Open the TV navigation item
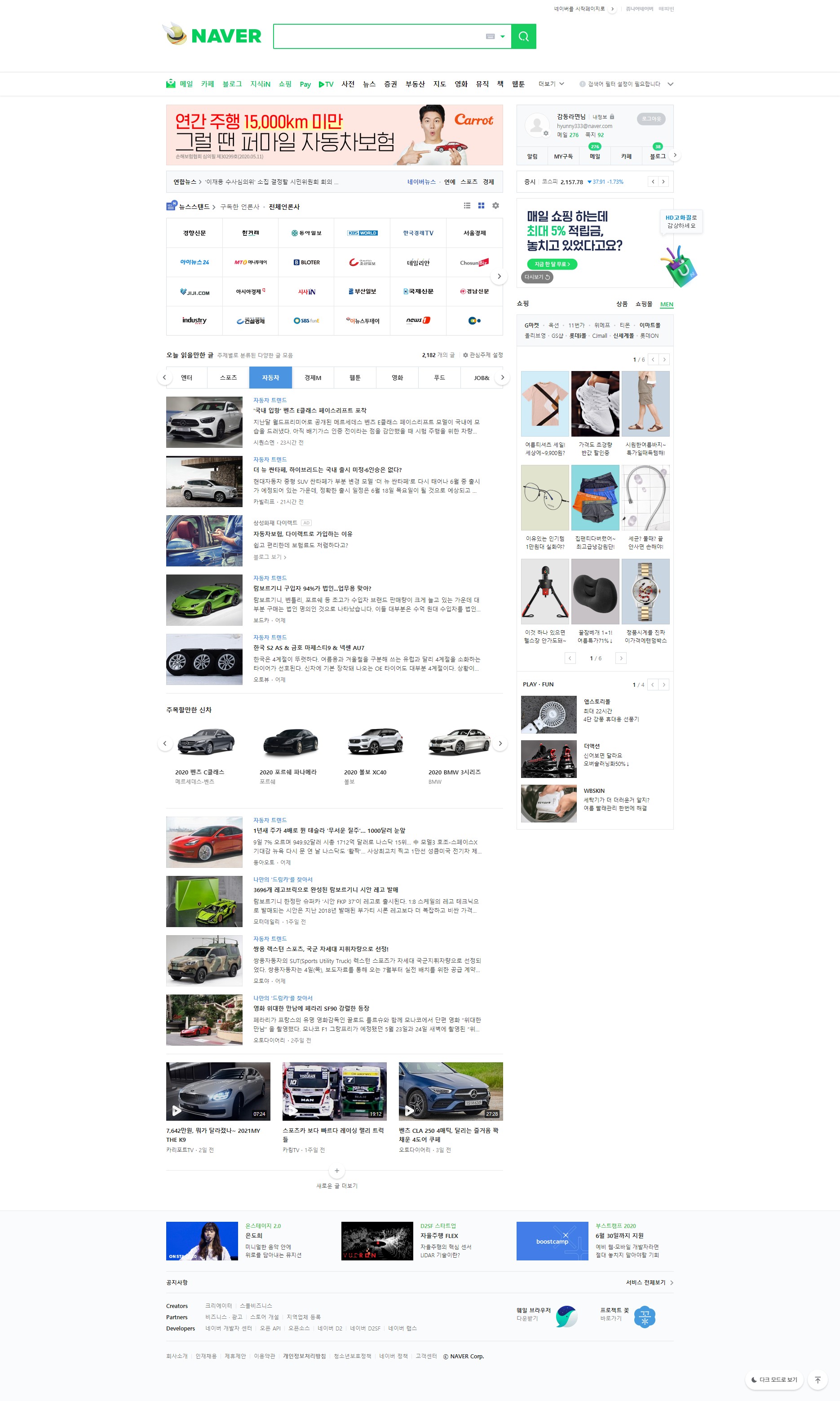The height and width of the screenshot is (1401, 840). point(326,84)
